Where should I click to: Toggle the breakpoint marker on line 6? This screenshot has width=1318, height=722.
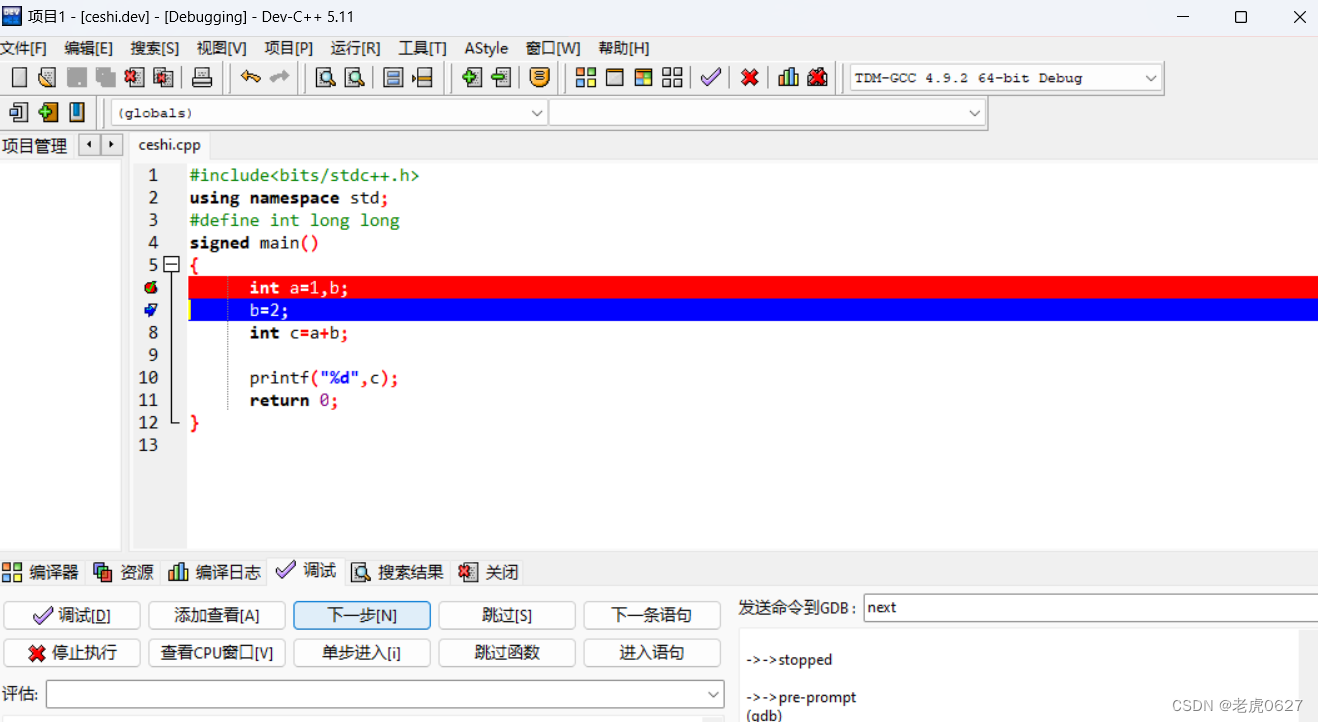pyautogui.click(x=151, y=288)
